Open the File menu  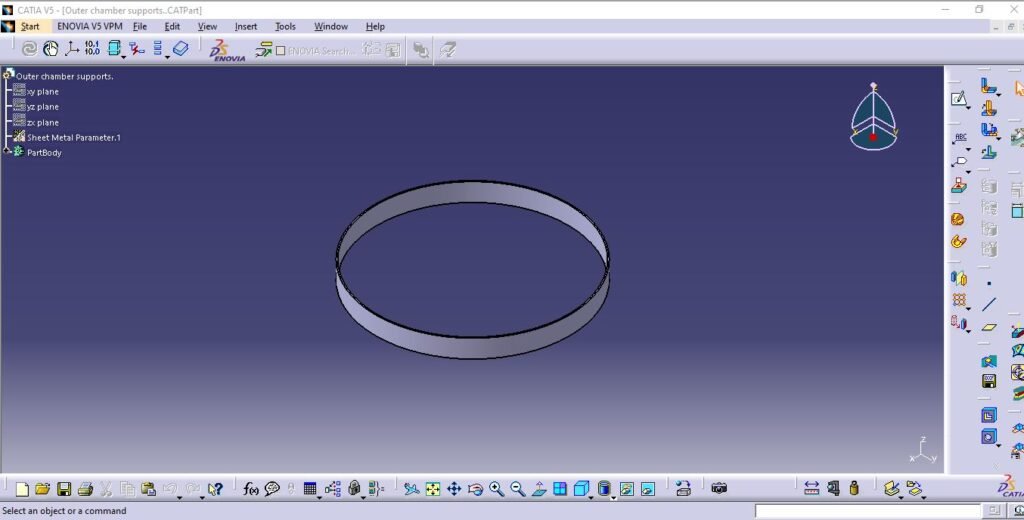(140, 26)
